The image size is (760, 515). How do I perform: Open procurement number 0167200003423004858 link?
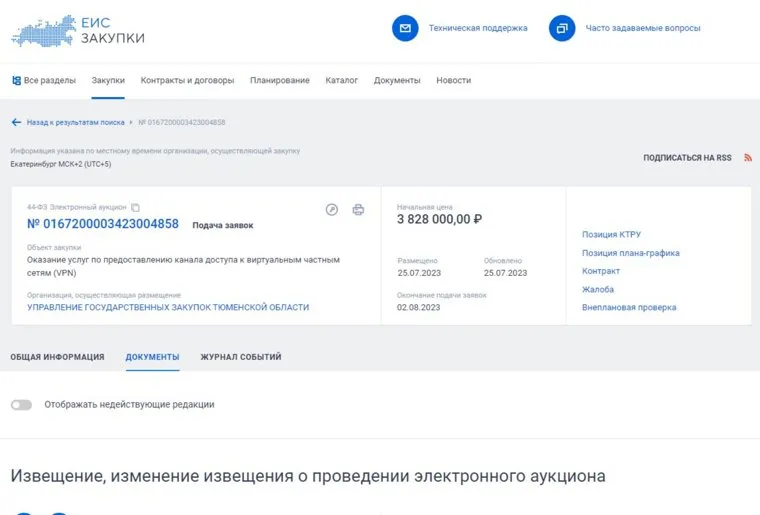pyautogui.click(x=103, y=224)
